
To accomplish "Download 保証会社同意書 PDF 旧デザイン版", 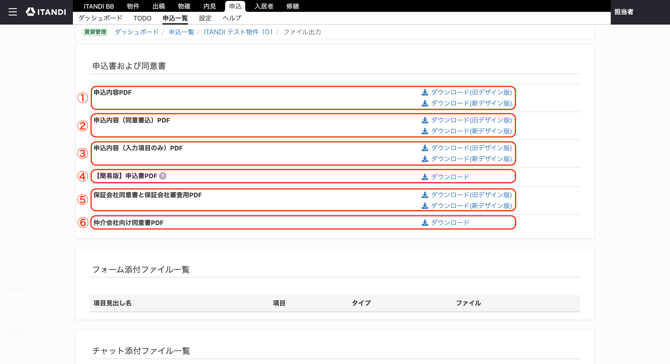I will click(x=467, y=195).
